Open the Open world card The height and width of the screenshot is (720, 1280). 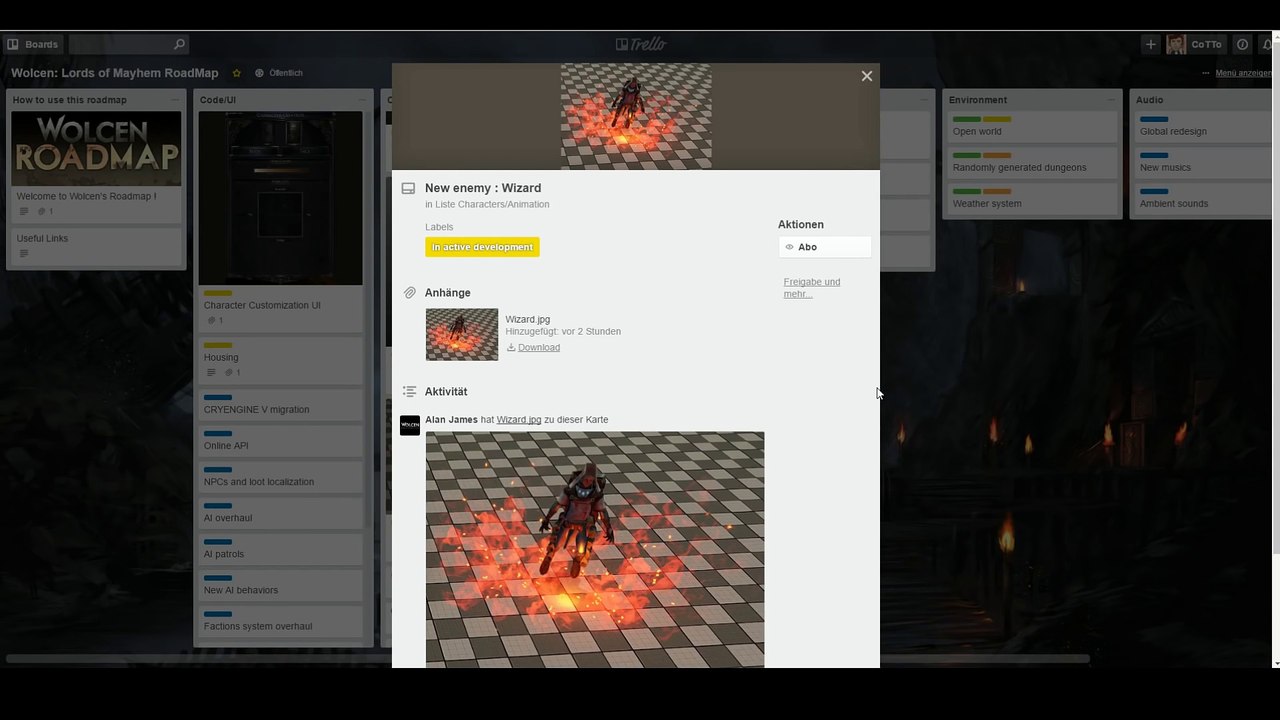(x=1032, y=127)
